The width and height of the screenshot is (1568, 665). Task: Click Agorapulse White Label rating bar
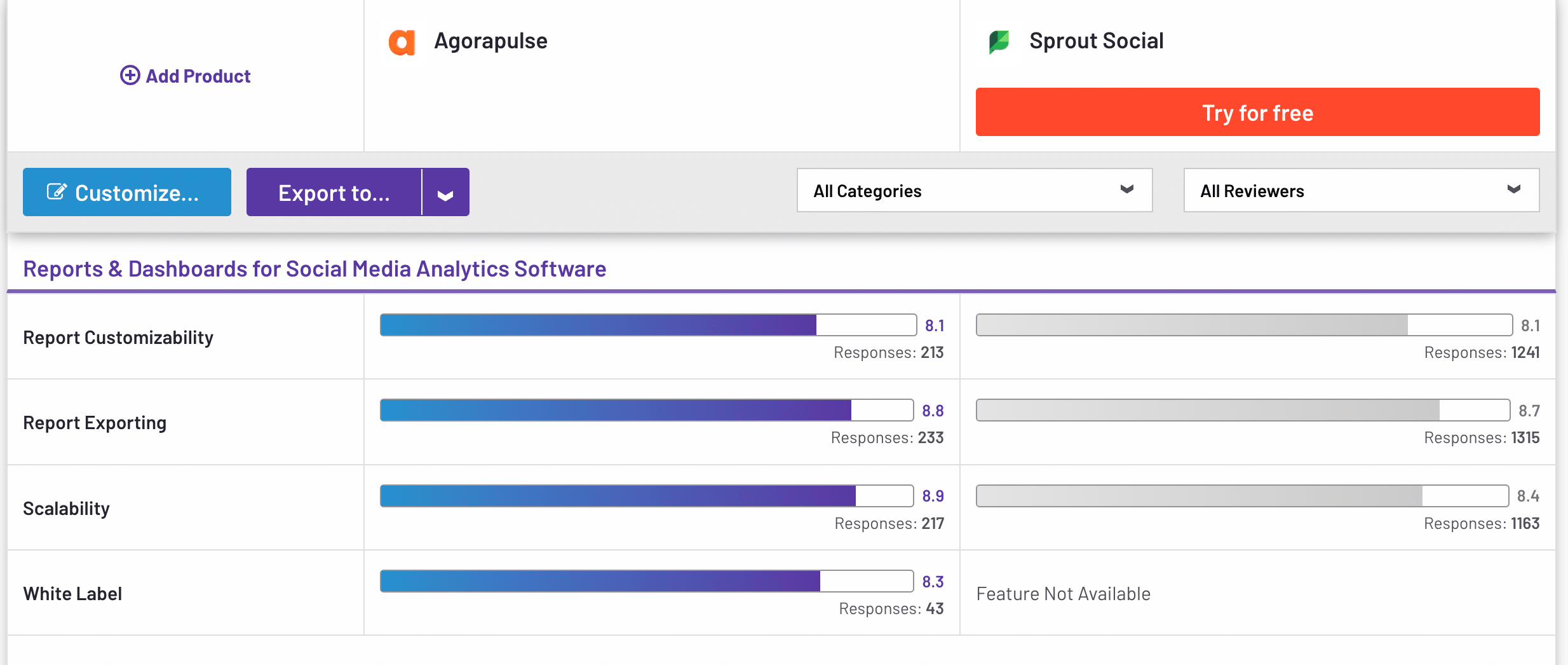647,581
